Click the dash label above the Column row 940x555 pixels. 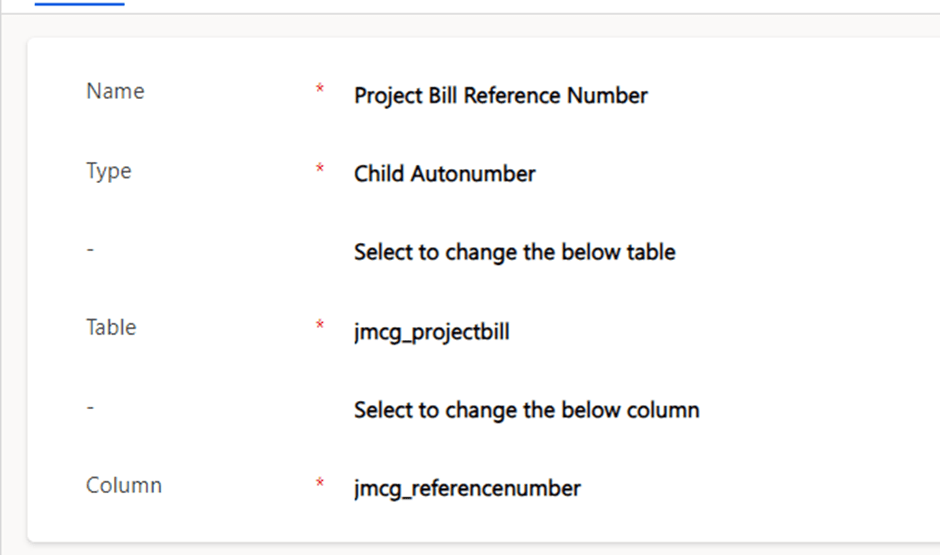(90, 408)
